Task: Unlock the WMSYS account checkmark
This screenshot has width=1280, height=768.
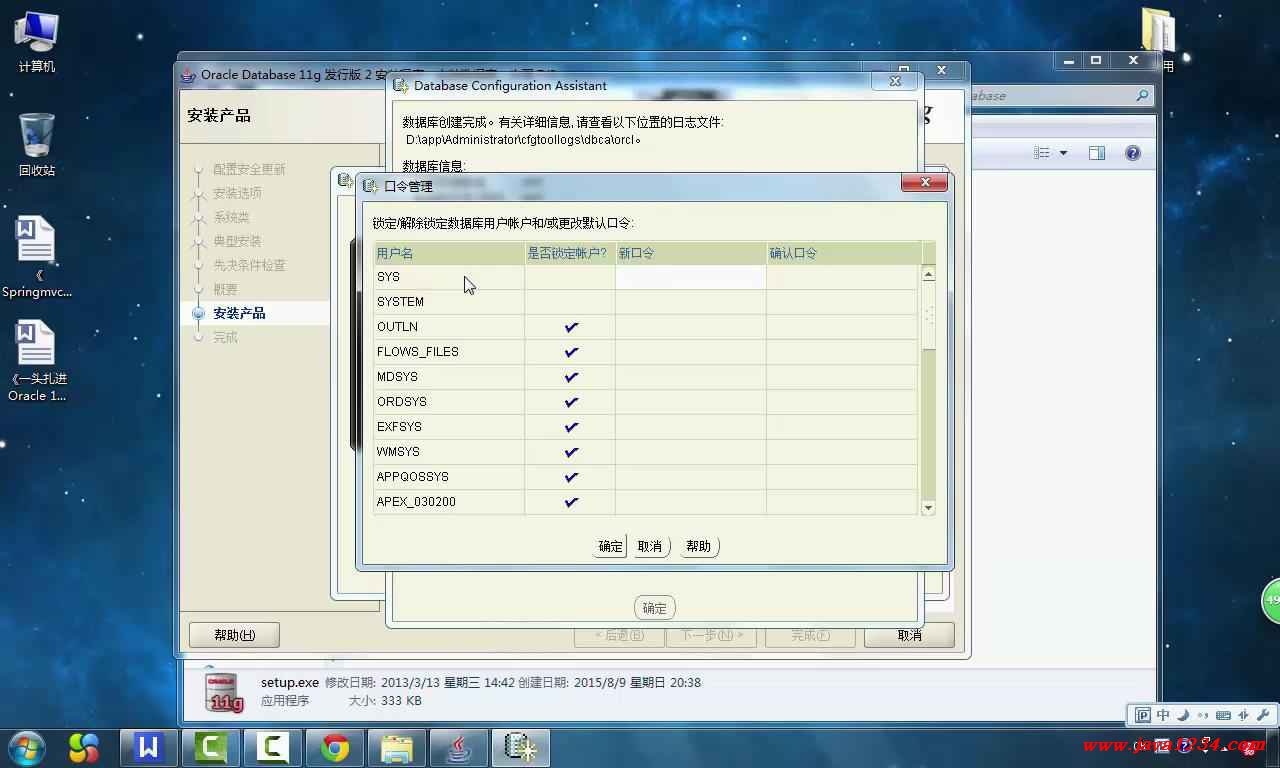Action: click(x=571, y=452)
